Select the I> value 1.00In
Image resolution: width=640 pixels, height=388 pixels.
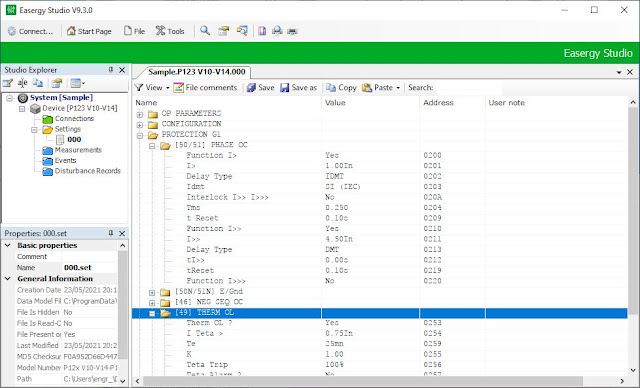click(339, 166)
